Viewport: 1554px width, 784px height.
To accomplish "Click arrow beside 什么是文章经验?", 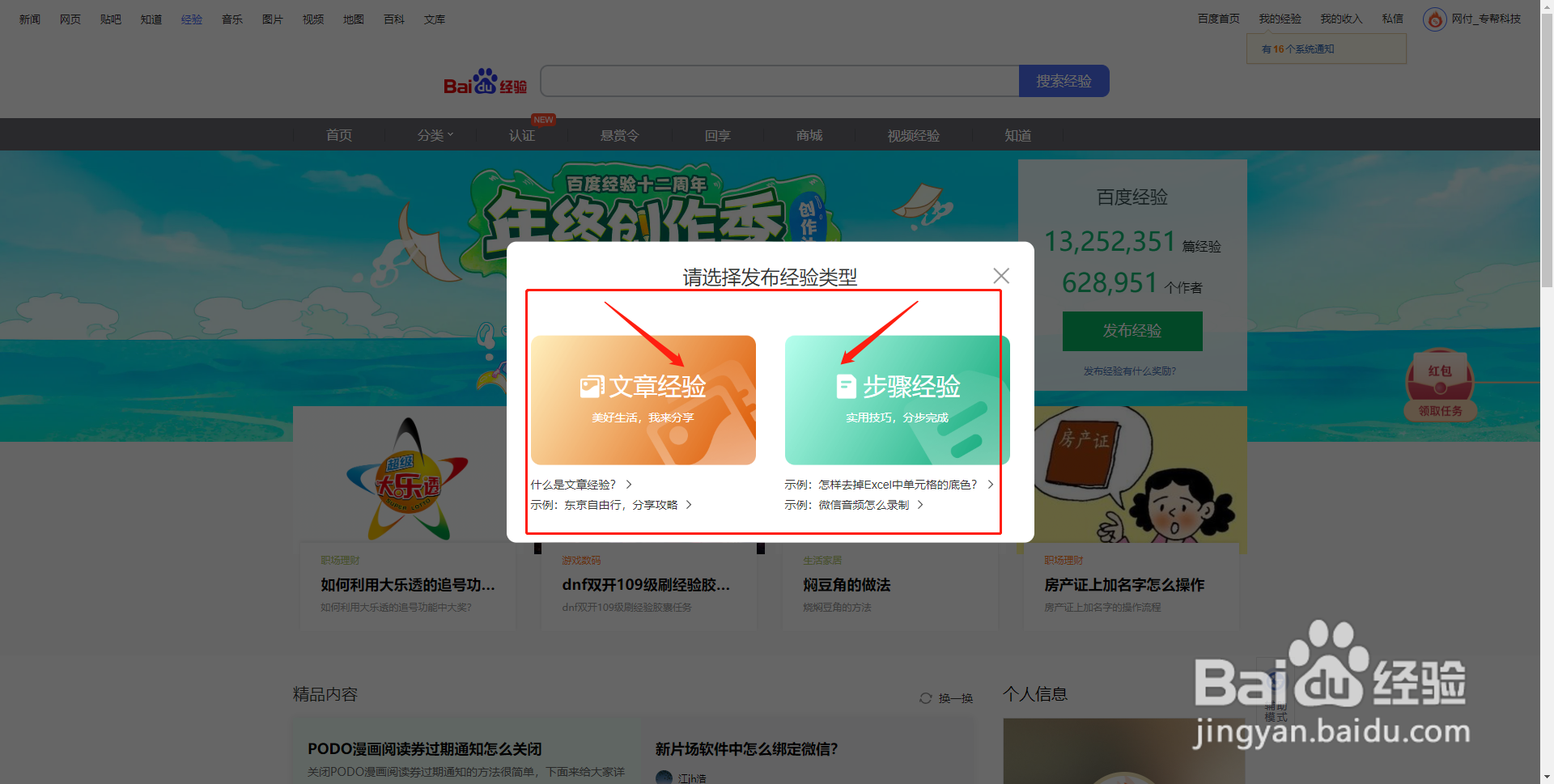I will (x=629, y=485).
